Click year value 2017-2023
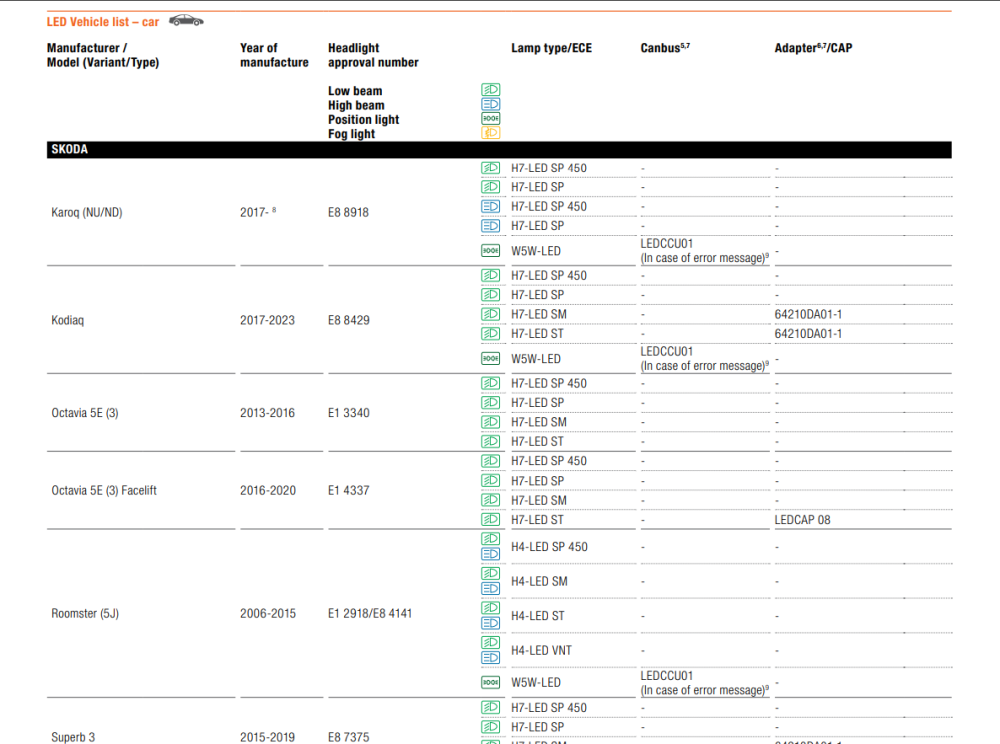Viewport: 1000px width, 744px height. pyautogui.click(x=267, y=320)
